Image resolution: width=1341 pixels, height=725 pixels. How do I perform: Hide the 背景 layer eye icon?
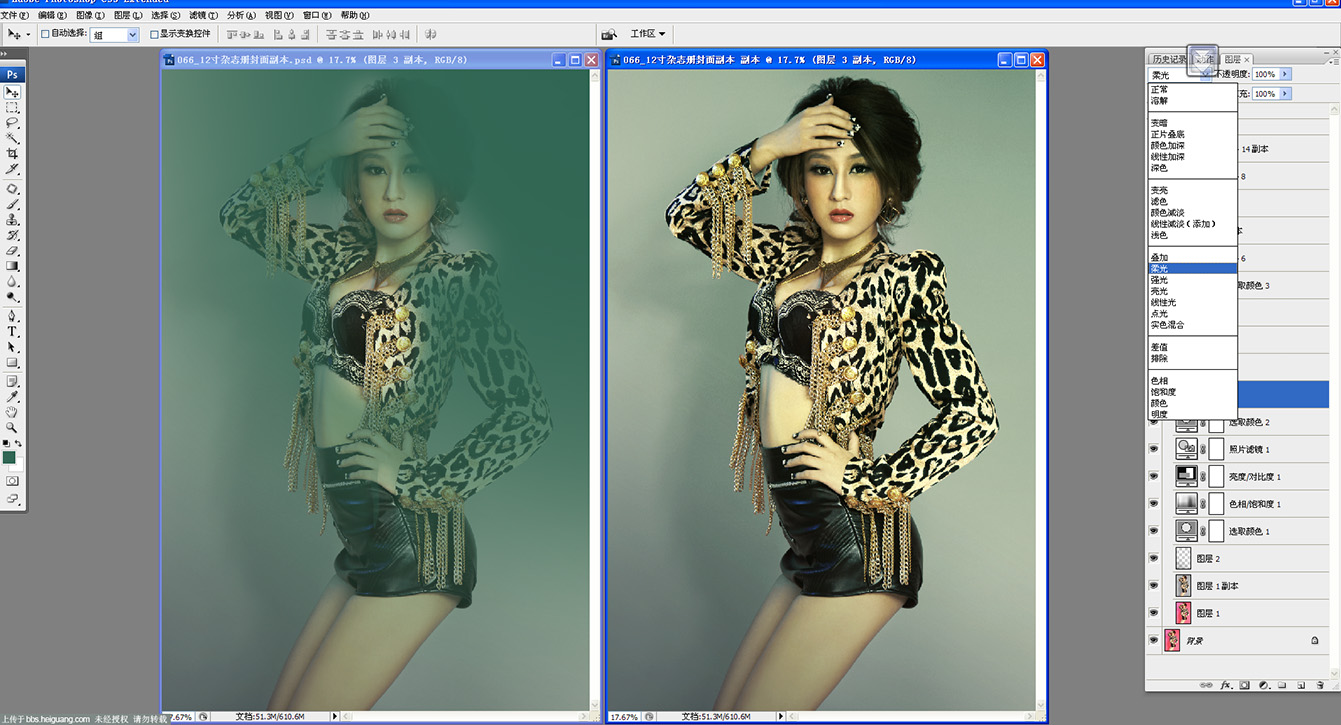[1154, 640]
